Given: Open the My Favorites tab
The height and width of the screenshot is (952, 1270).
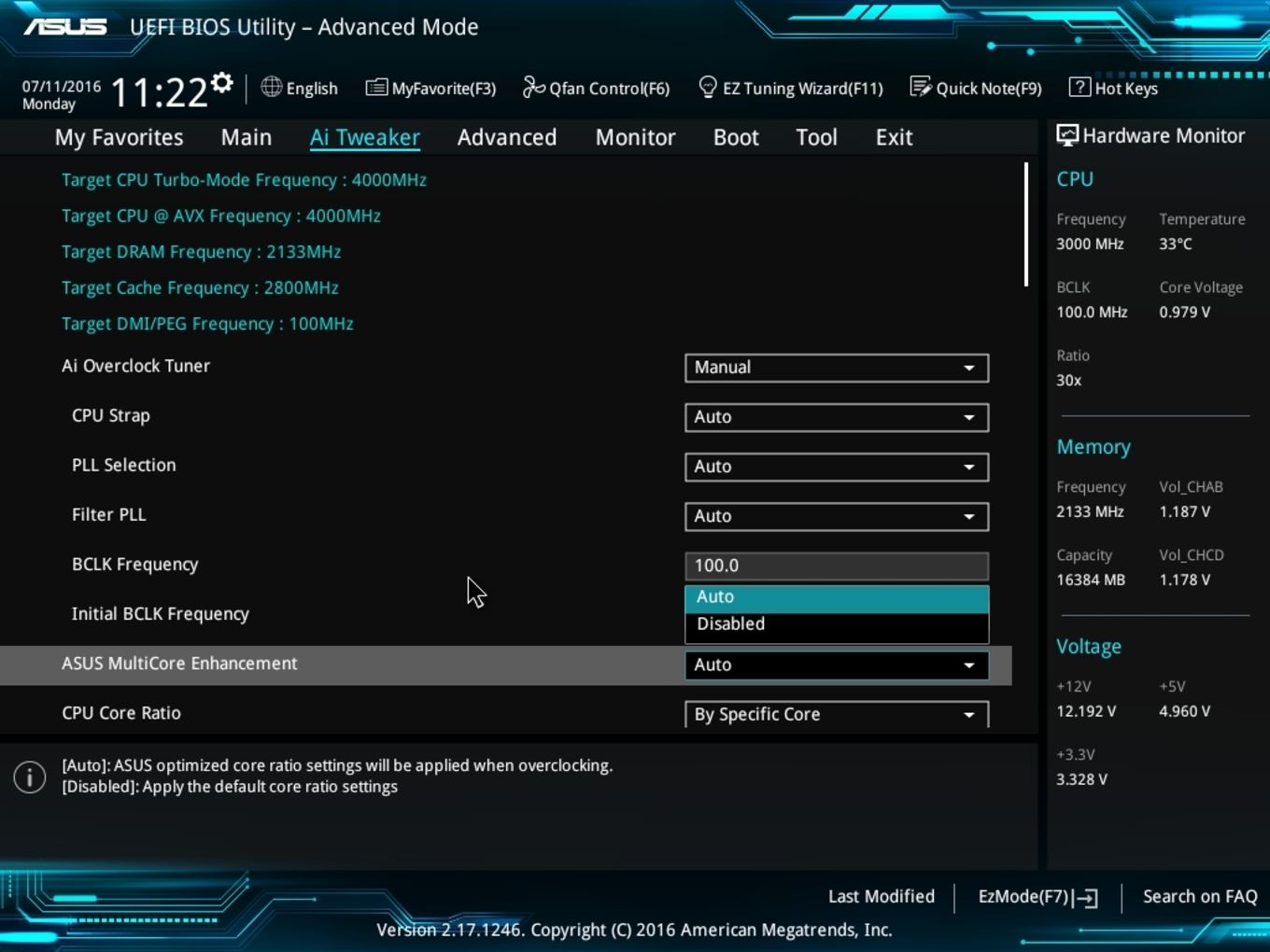Looking at the screenshot, I should 119,137.
